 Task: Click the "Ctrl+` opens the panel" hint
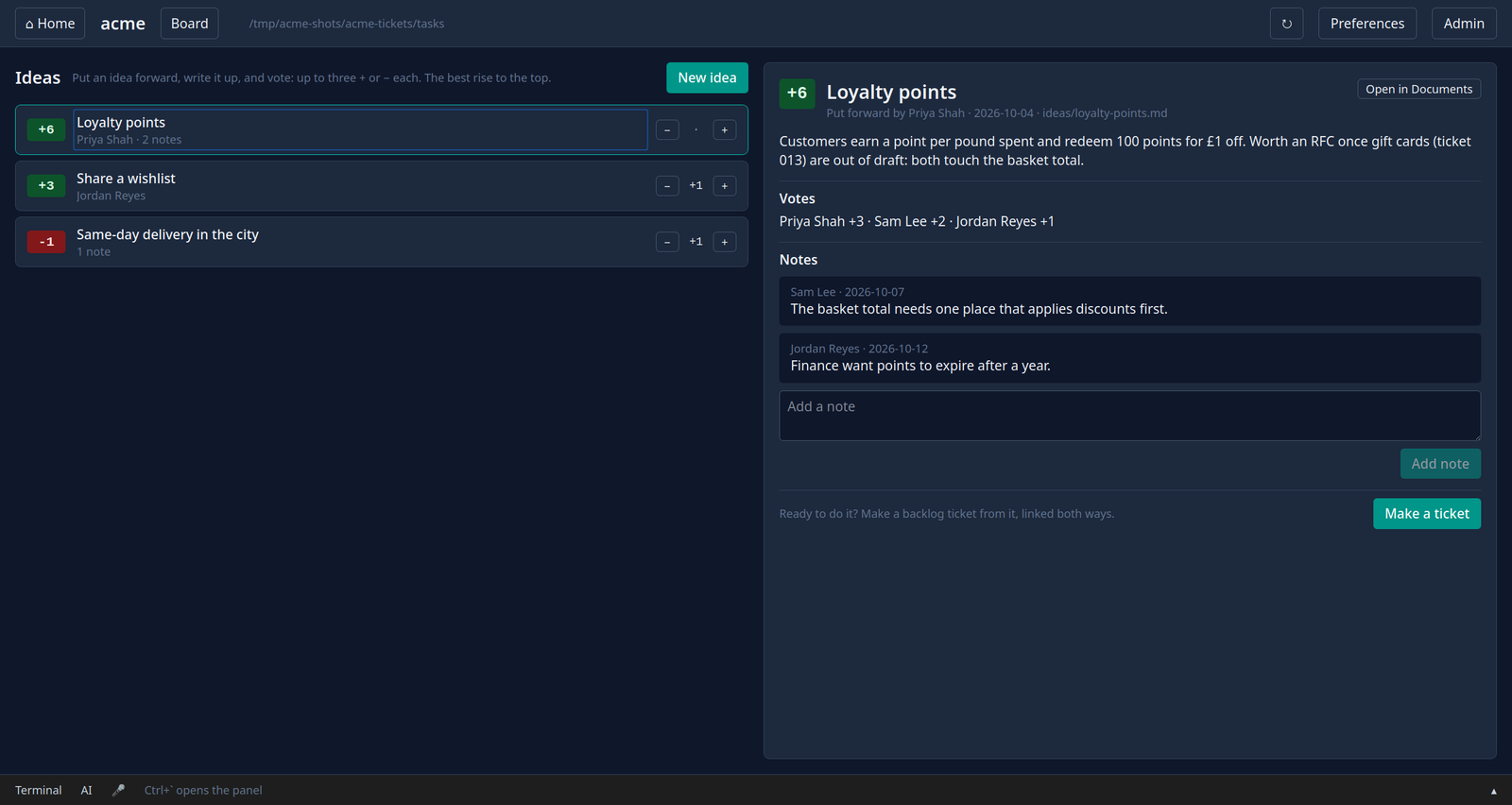[203, 790]
